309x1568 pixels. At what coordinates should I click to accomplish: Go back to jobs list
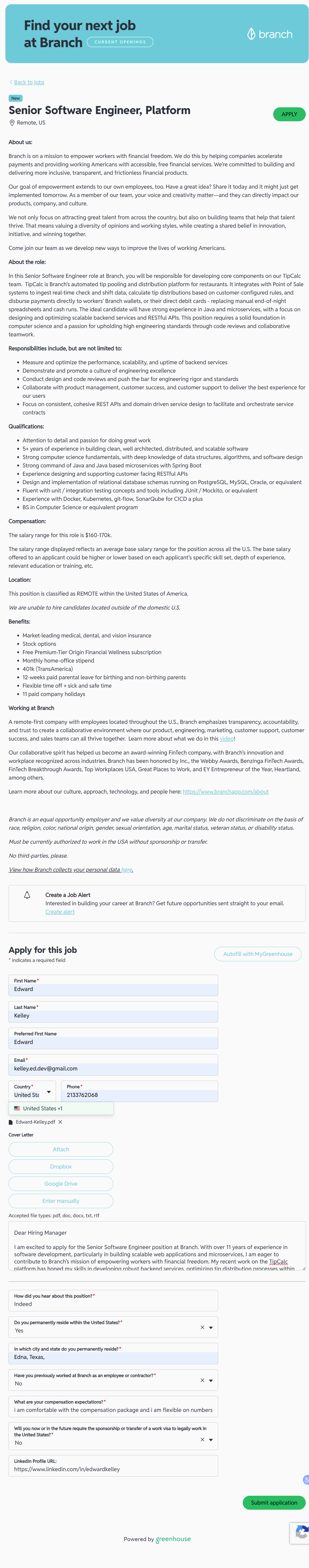(x=29, y=82)
